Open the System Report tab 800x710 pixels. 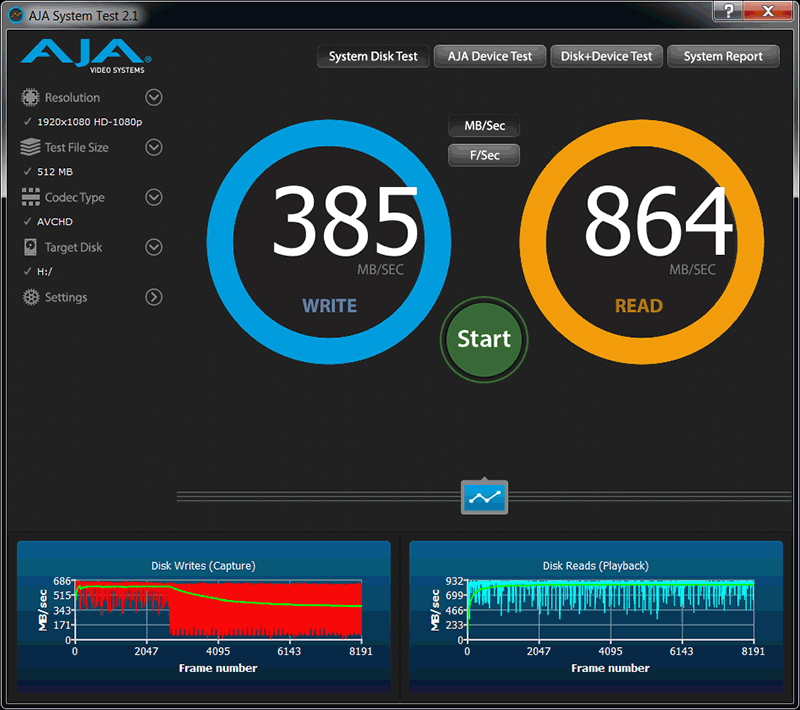point(723,56)
